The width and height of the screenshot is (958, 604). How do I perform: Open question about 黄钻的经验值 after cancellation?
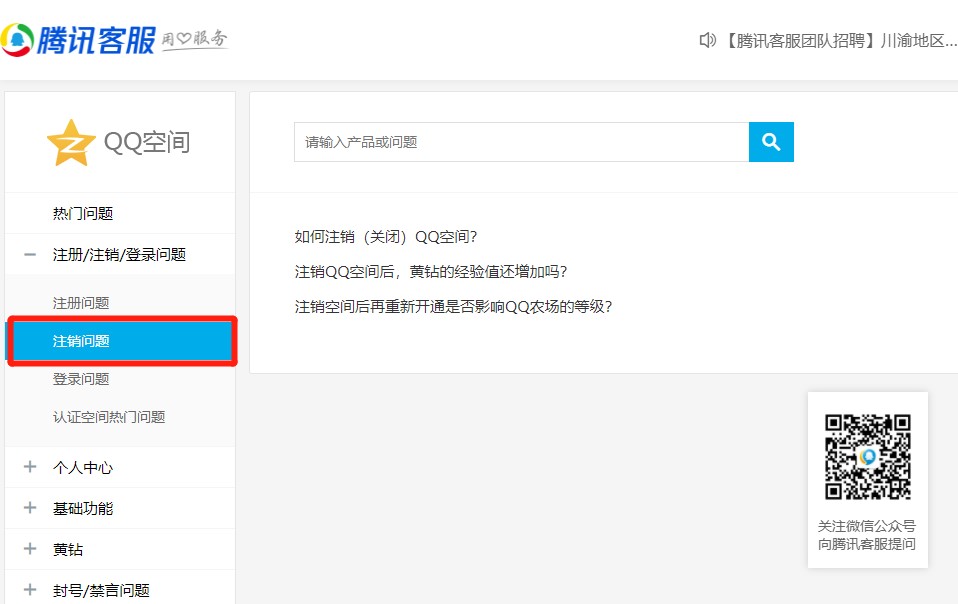pos(431,272)
